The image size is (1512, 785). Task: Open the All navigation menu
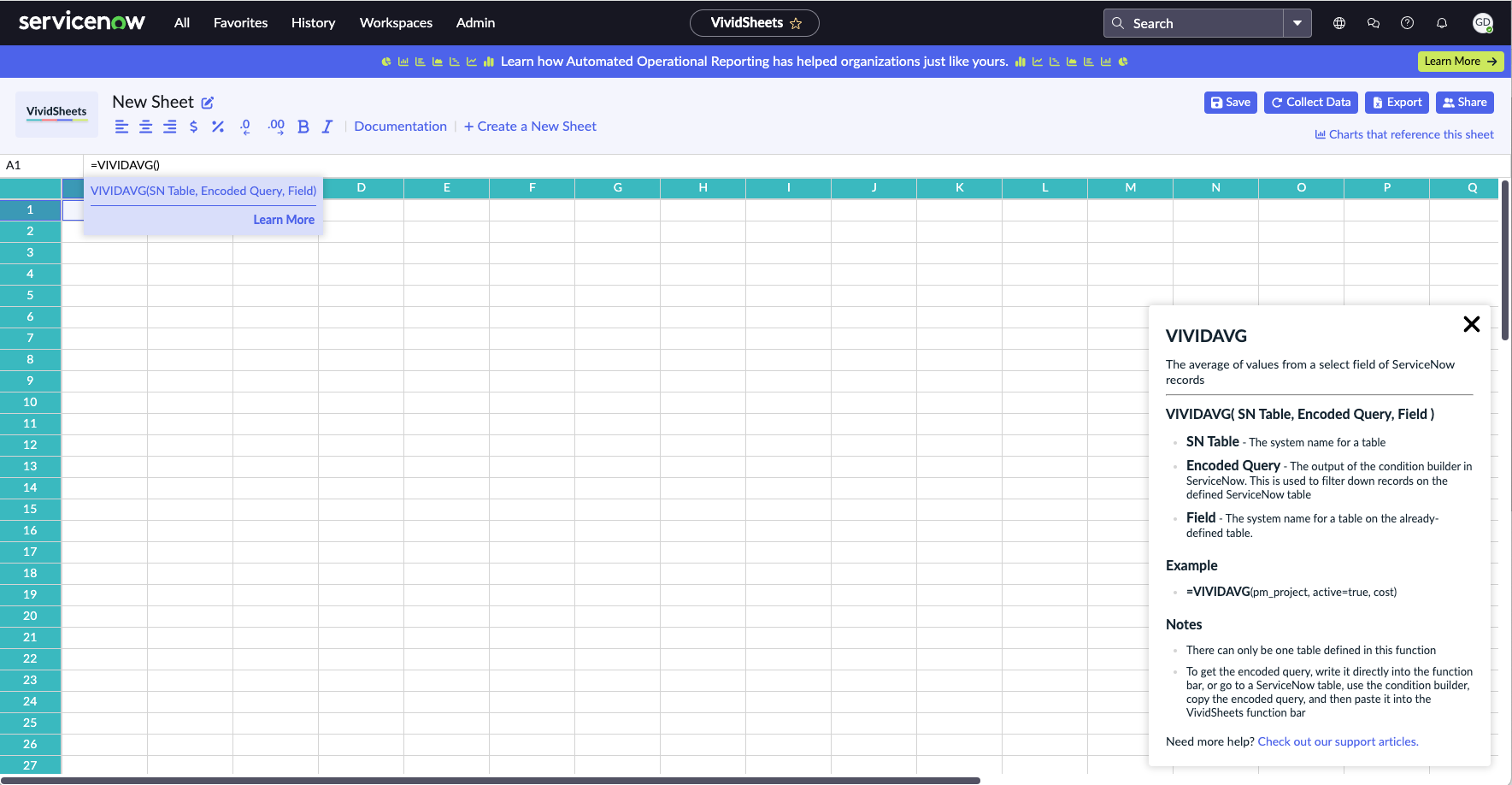tap(182, 23)
